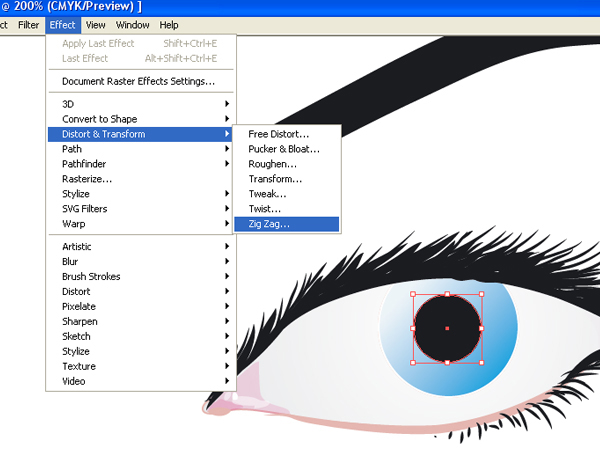Viewport: 600px width, 471px height.
Task: Open the View menu
Action: (x=95, y=25)
